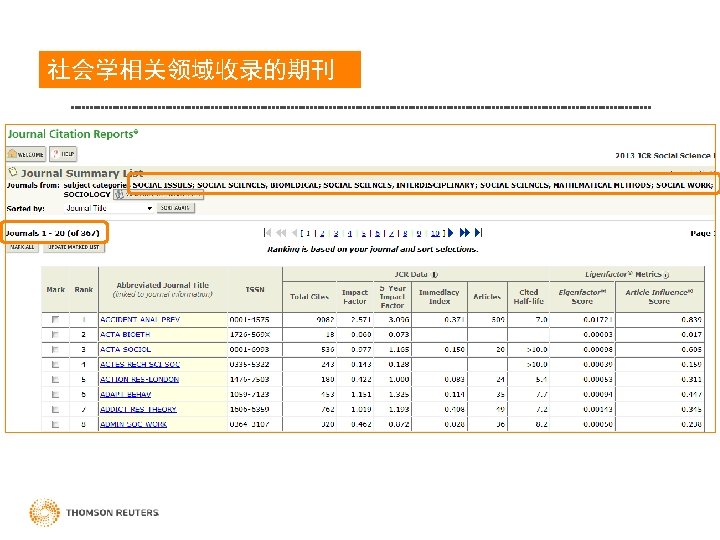
Task: Click the JCR Data info icon
Action: (x=435, y=275)
